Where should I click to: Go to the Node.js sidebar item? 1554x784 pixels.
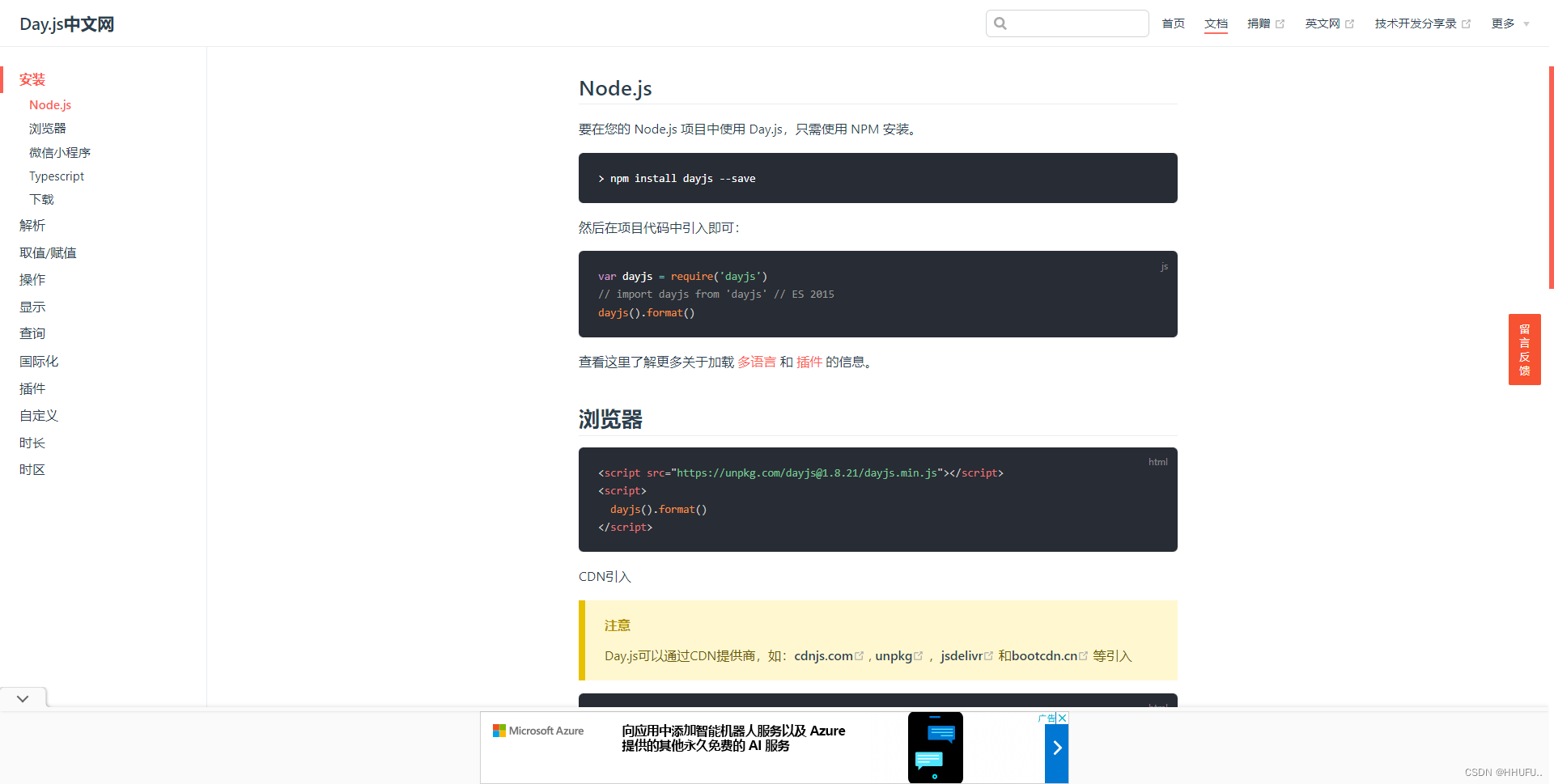point(50,105)
